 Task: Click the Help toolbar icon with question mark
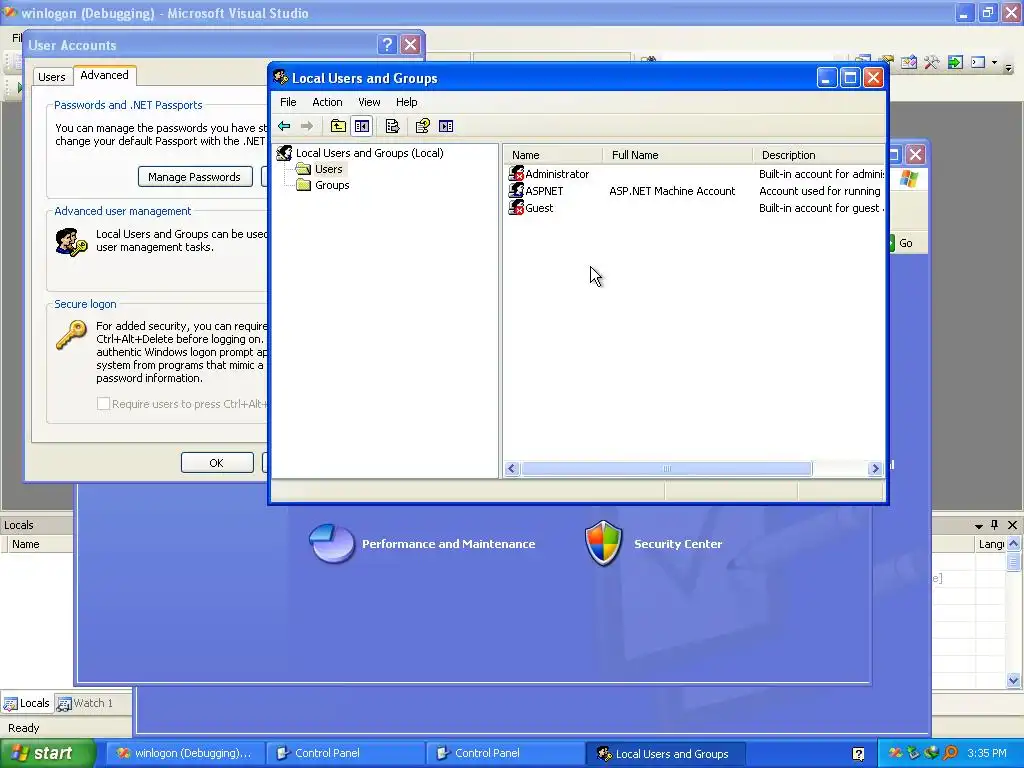click(x=423, y=126)
